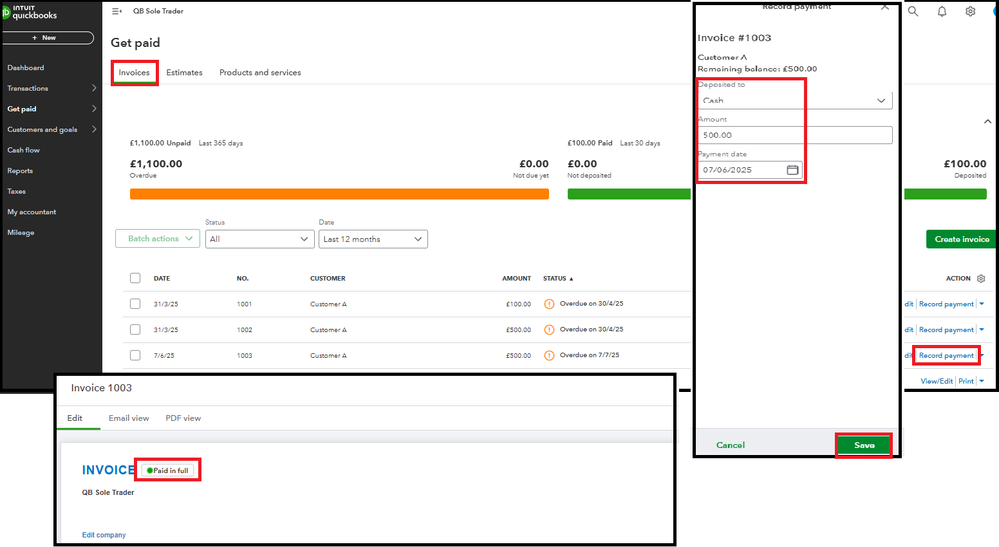This screenshot has width=999, height=547.
Task: Click the orange Overdue bar
Action: tap(339, 194)
